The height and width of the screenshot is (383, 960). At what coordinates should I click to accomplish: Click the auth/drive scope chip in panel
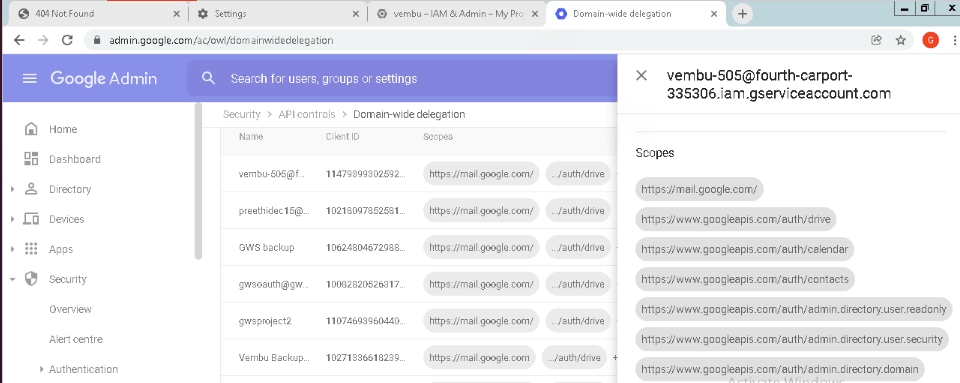pyautogui.click(x=736, y=219)
